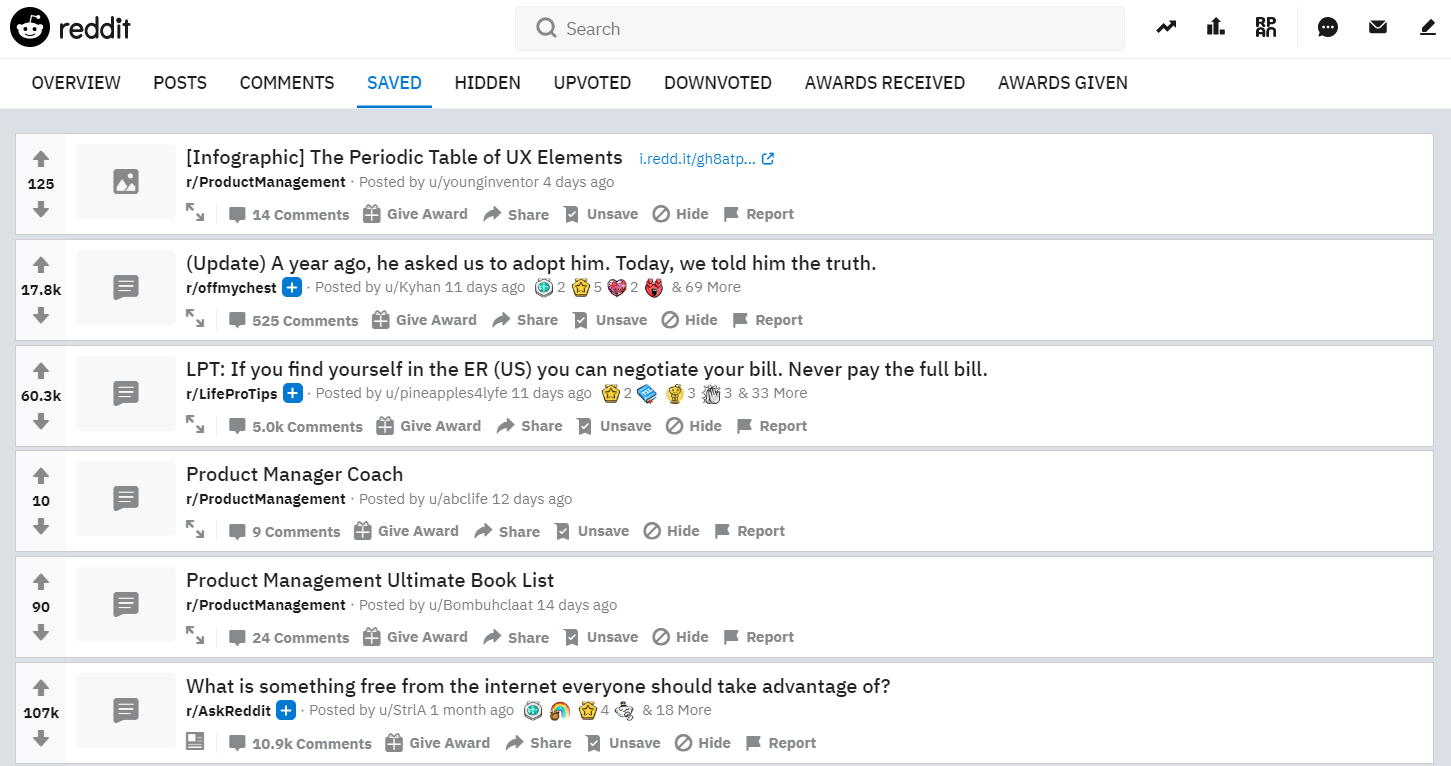Open the Popular trending arrow icon
Viewport: 1451px width, 766px height.
coord(1166,28)
